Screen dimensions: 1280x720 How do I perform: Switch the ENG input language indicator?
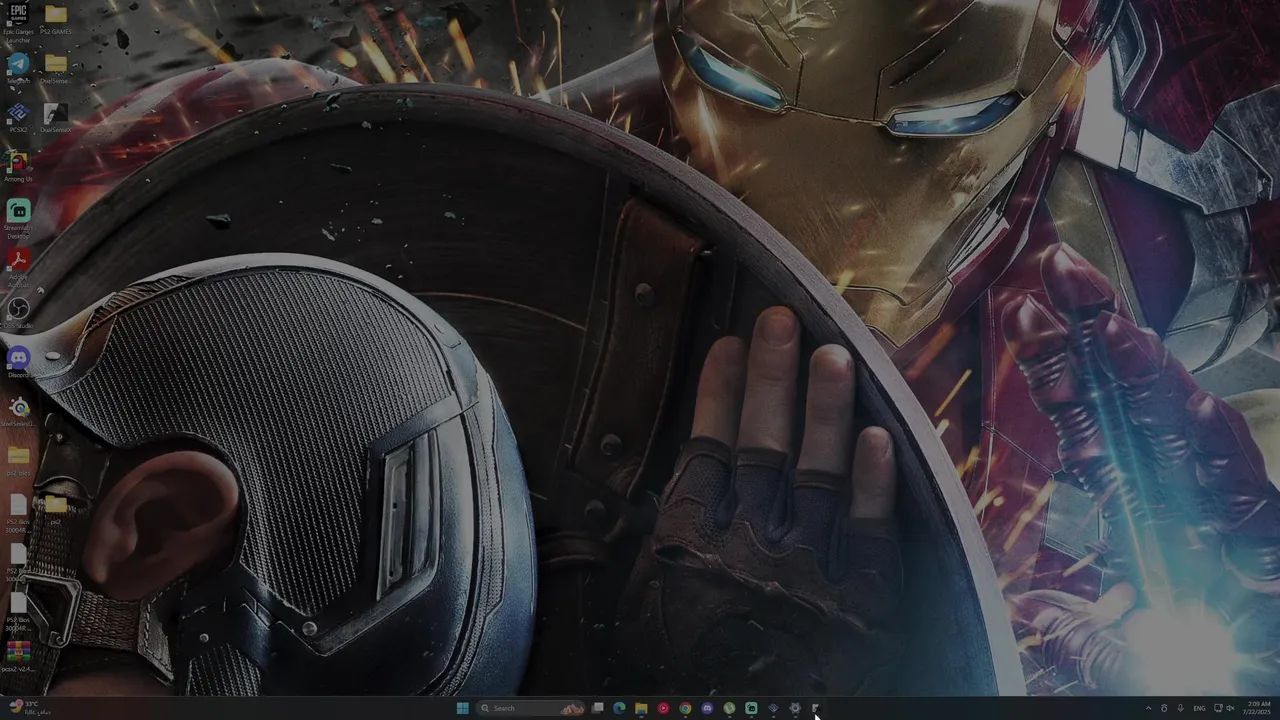click(1199, 708)
